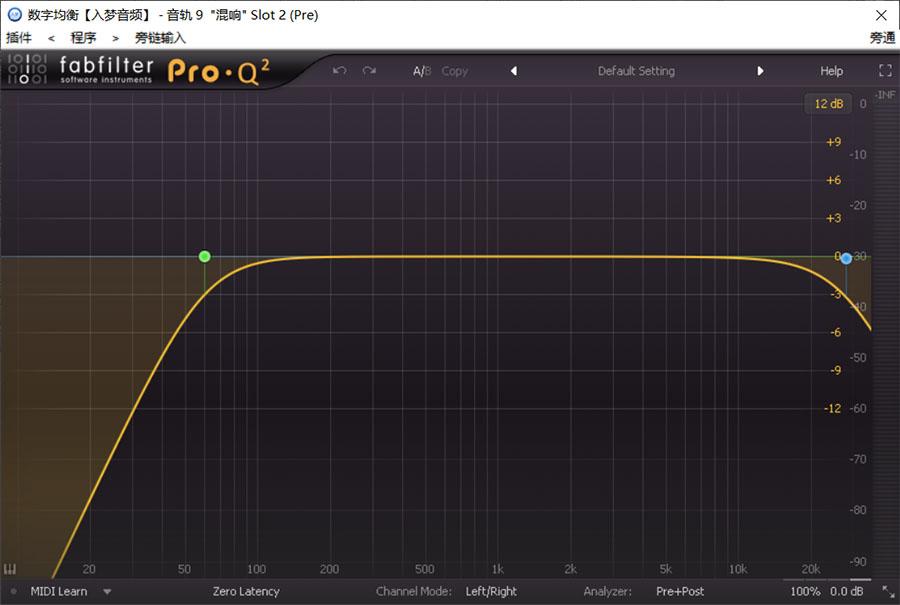Screen dimensions: 900x605
Task: Click the Copy button
Action: click(x=454, y=71)
